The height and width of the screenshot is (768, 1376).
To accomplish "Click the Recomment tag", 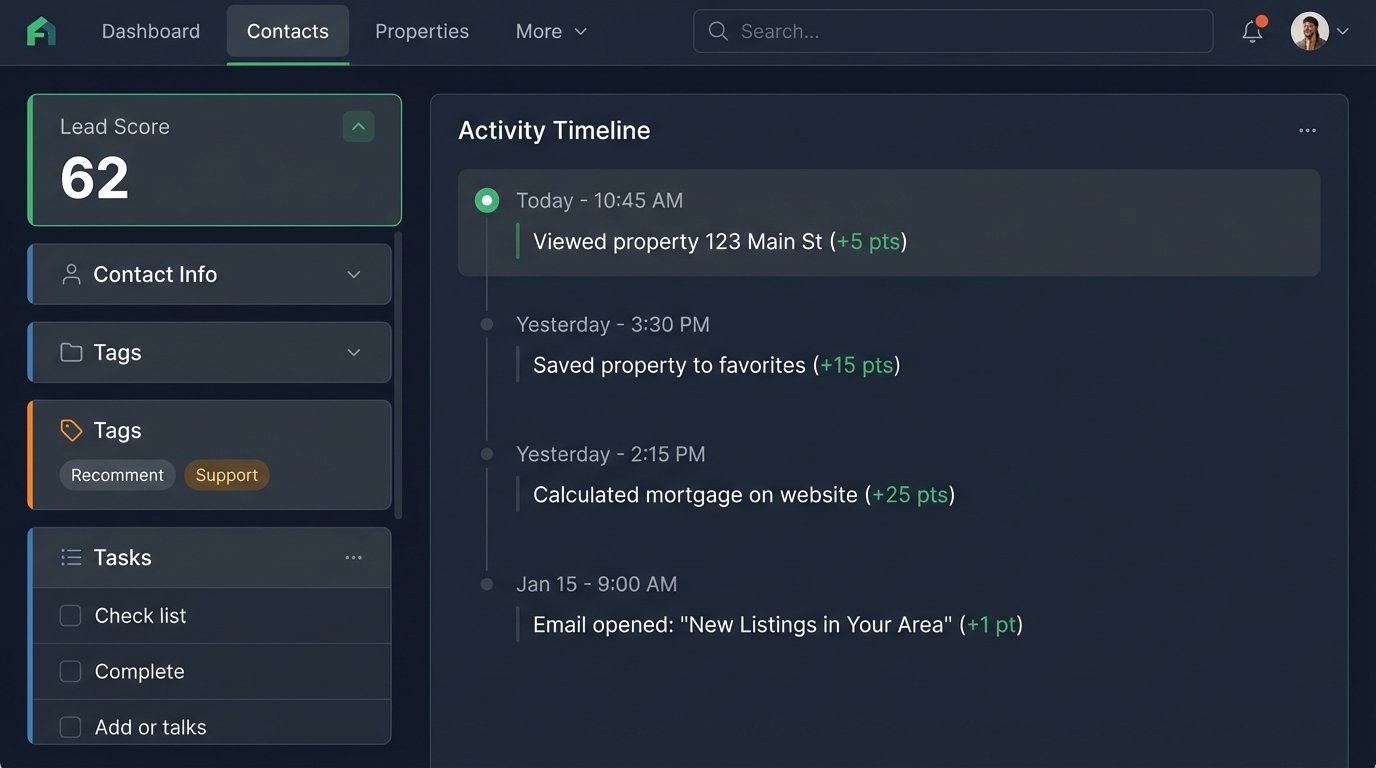I will pos(117,474).
